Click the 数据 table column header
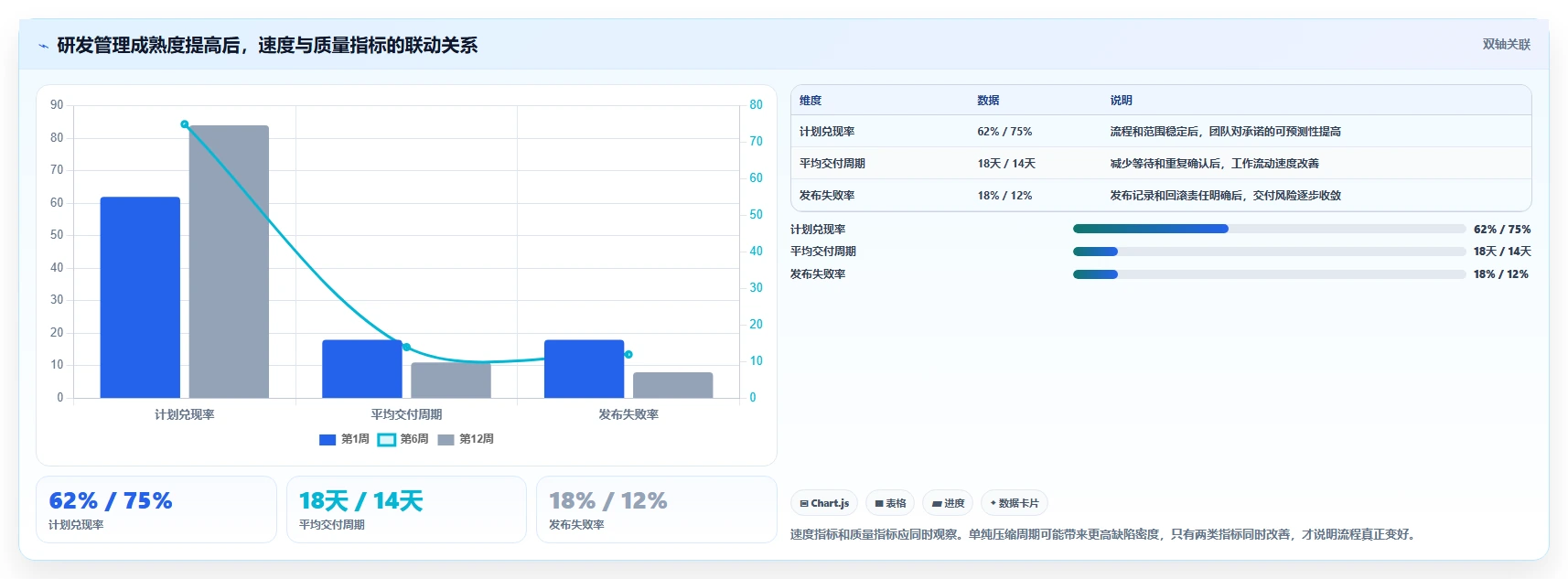The width and height of the screenshot is (1568, 579). (x=988, y=101)
